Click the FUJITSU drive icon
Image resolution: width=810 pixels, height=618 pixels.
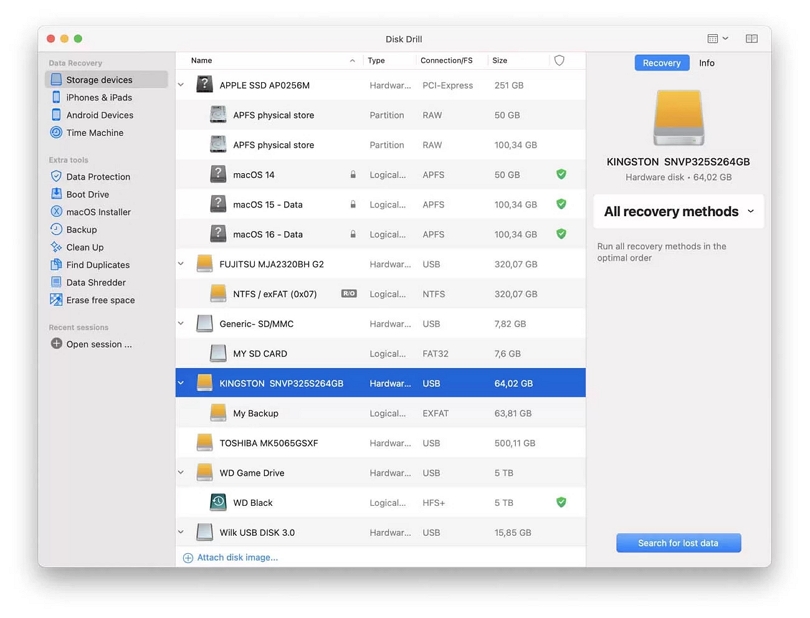click(205, 264)
